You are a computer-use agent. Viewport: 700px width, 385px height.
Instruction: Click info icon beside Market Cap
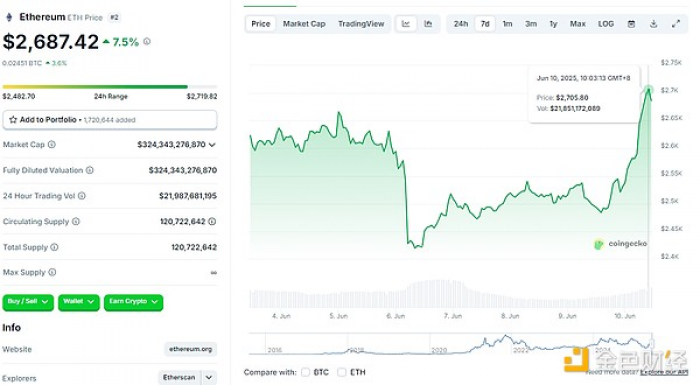pos(52,144)
